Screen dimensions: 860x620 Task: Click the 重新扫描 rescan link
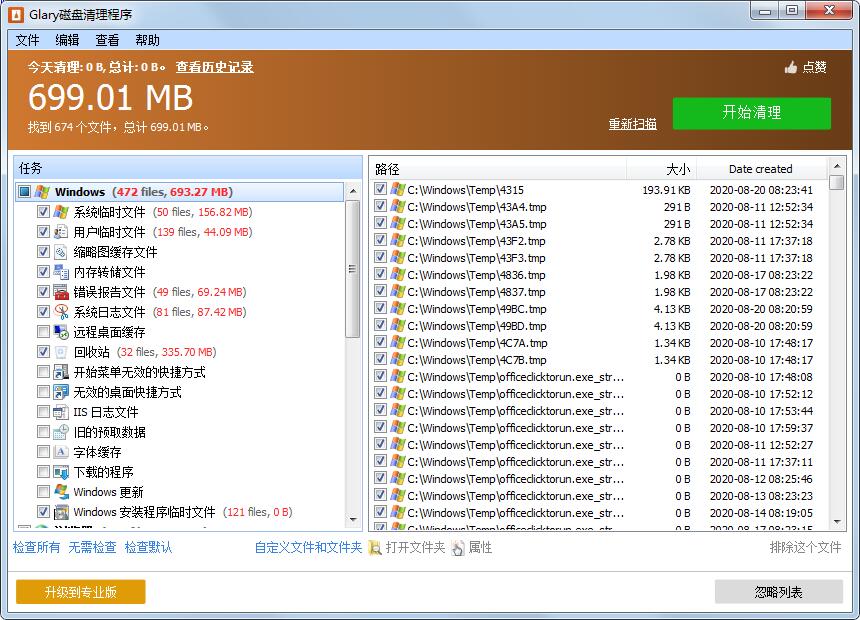pyautogui.click(x=631, y=123)
